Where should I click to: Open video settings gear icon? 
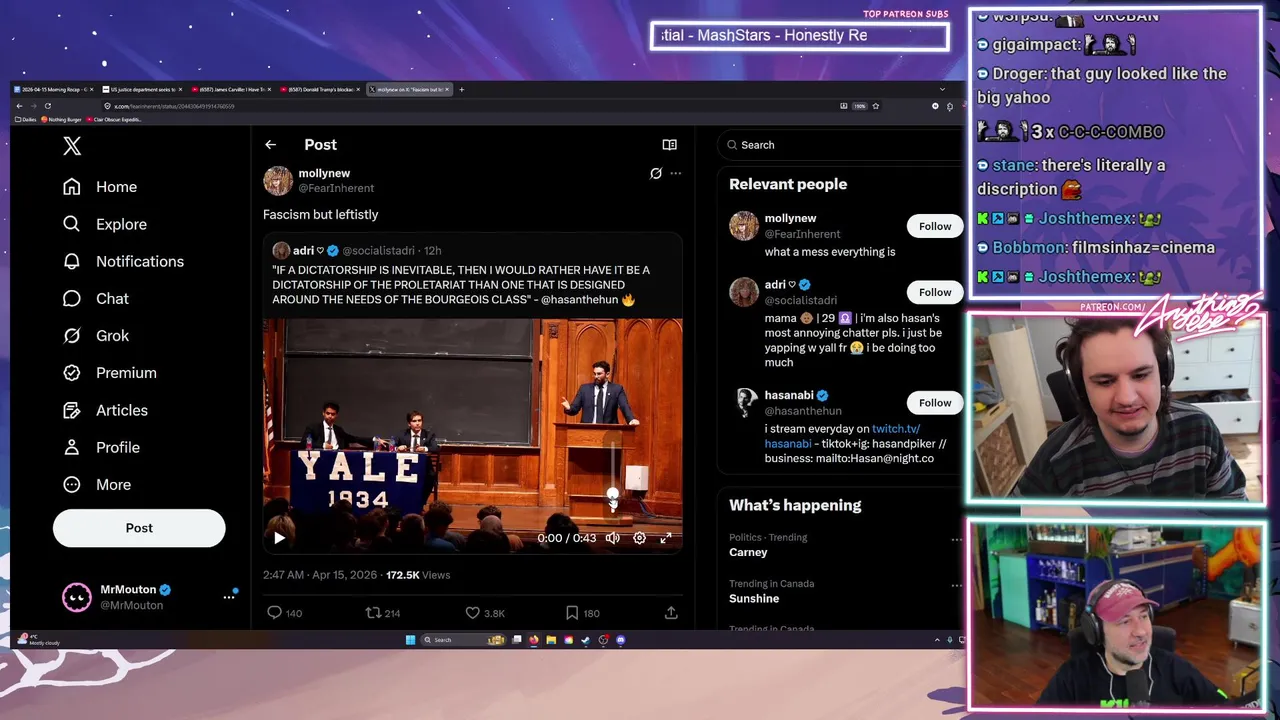639,538
